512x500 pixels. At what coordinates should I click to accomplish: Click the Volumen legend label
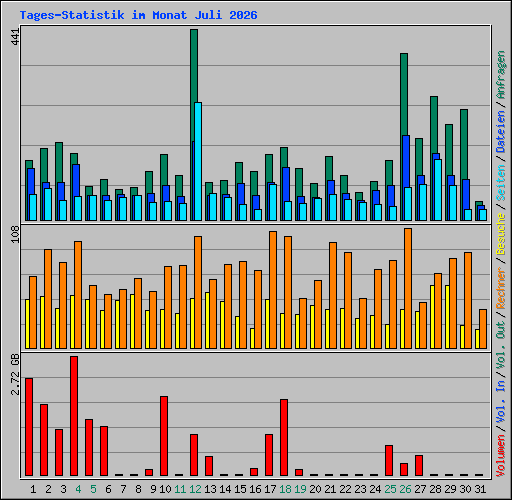[x=501, y=456]
